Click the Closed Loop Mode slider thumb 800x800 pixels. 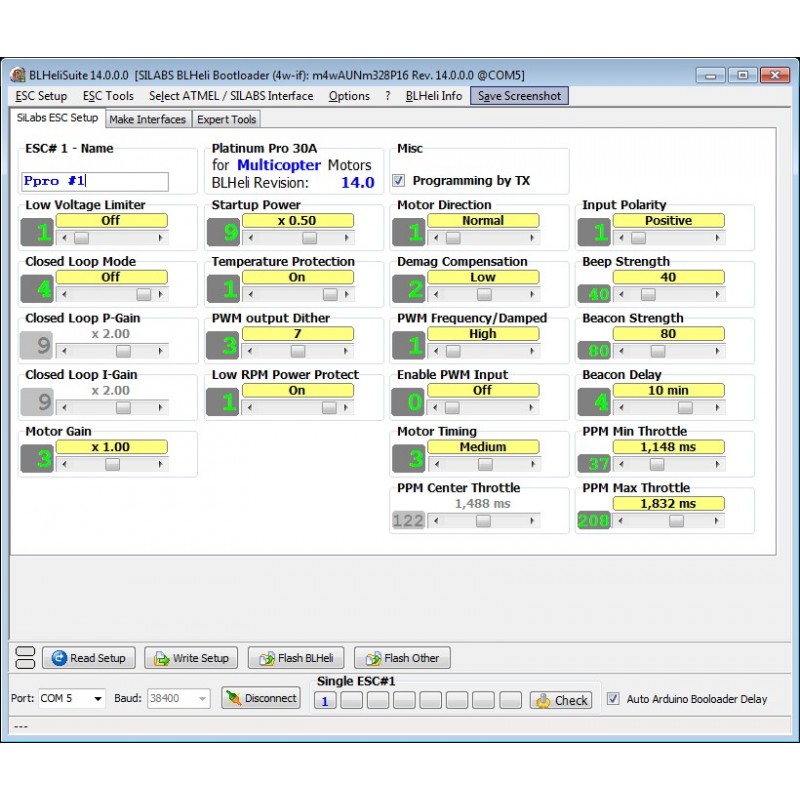144,294
